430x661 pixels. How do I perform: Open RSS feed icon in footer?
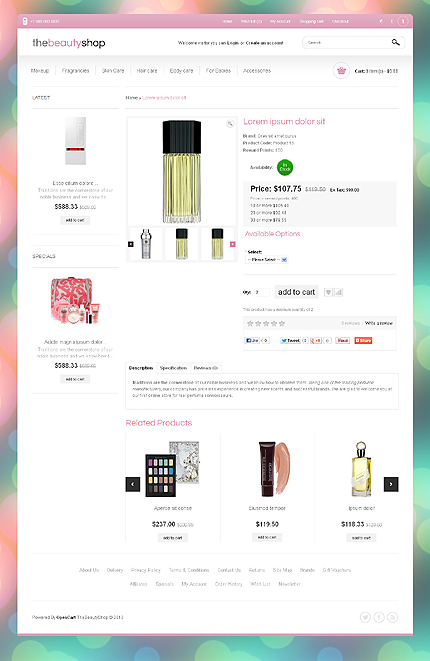pos(392,617)
